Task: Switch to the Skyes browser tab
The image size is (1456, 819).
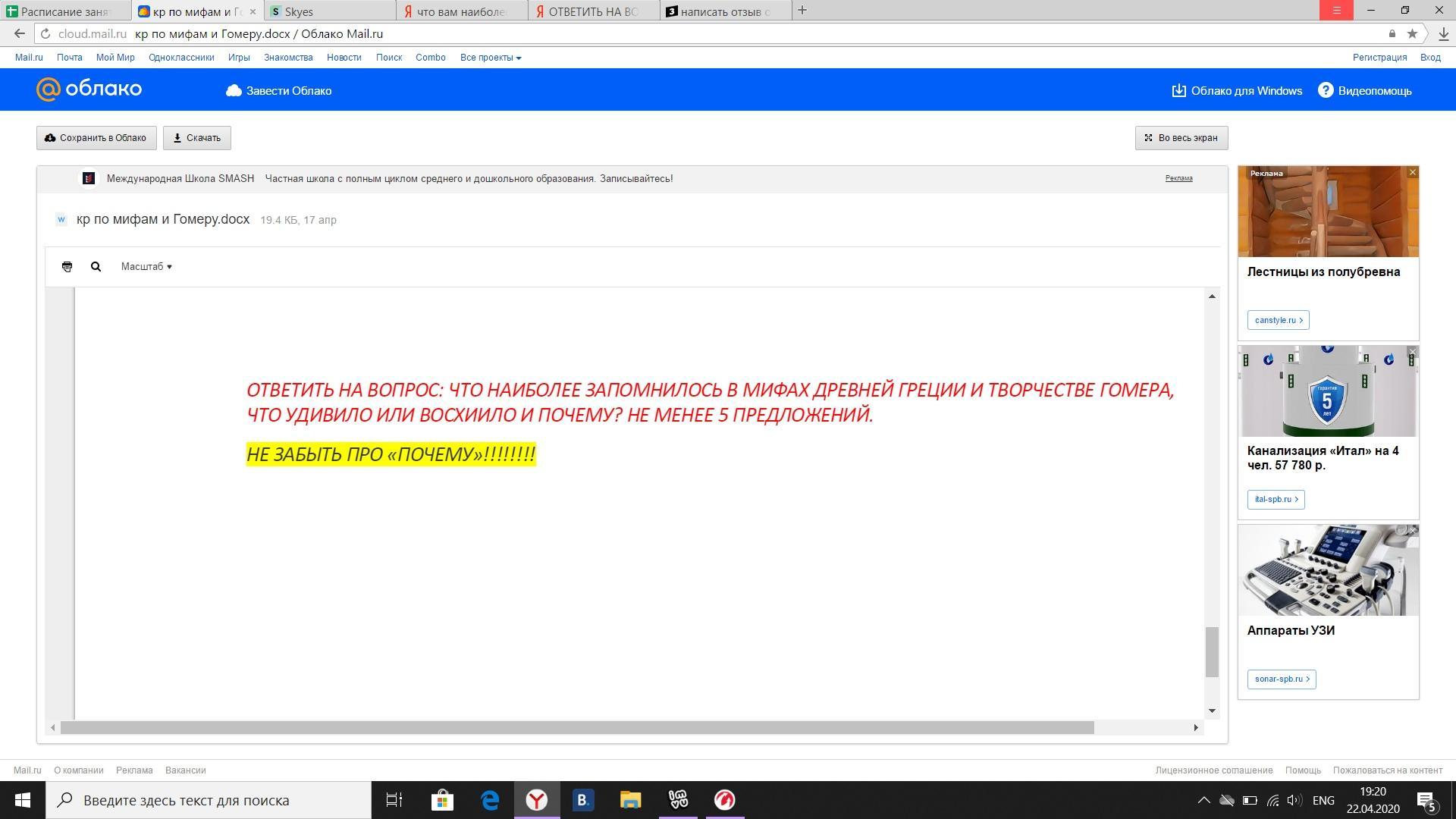Action: [329, 11]
